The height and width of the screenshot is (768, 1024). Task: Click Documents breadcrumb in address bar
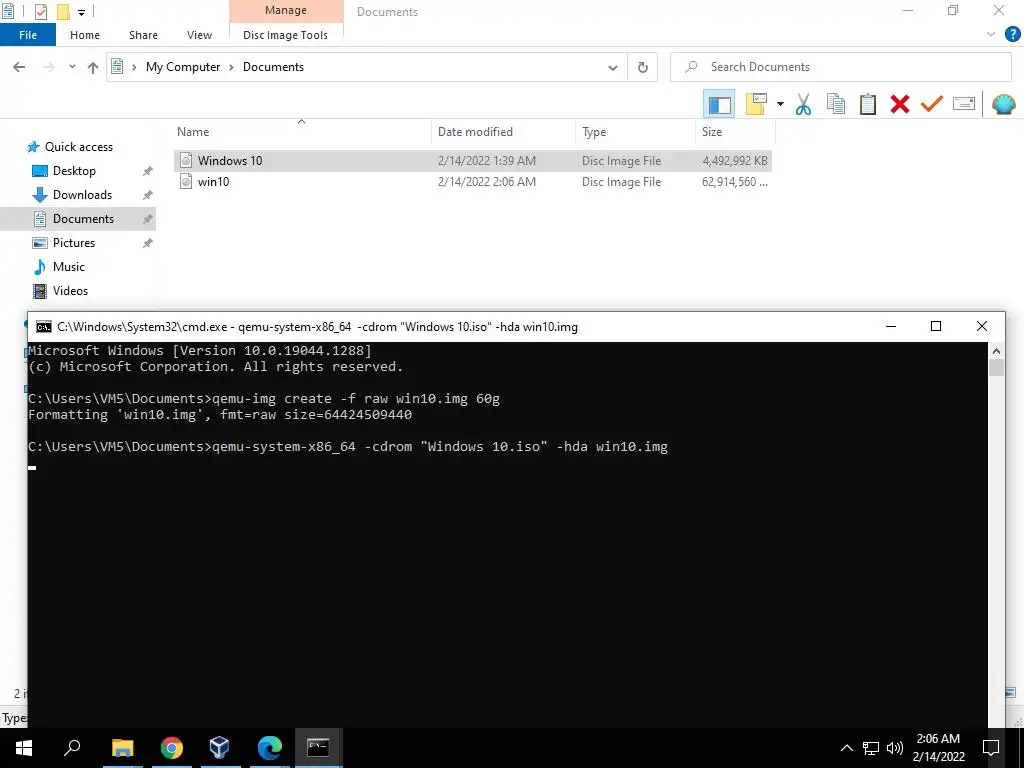273,67
